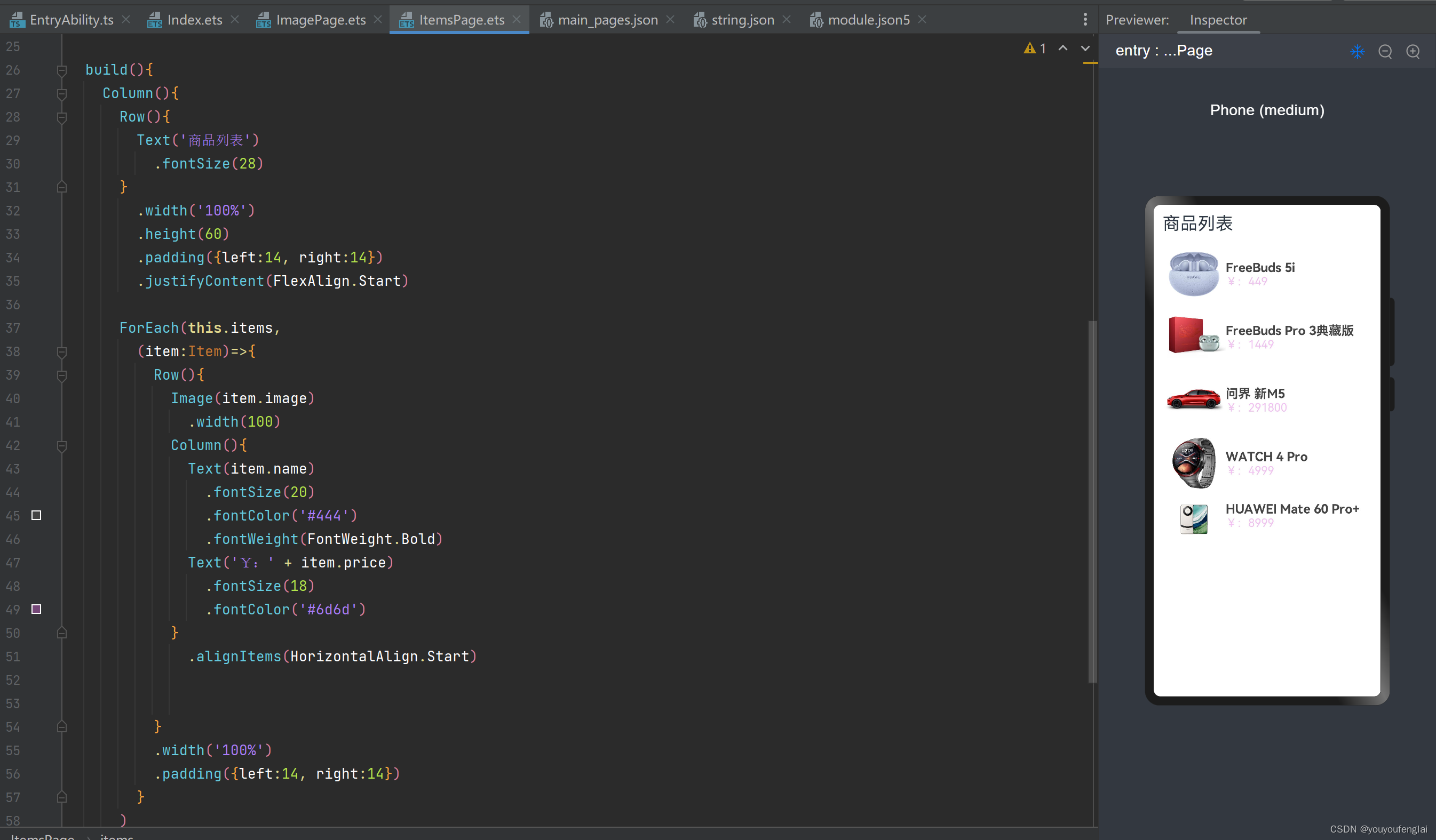Click the 'entry : ...Page' label
Viewport: 1436px width, 840px height.
1164,51
